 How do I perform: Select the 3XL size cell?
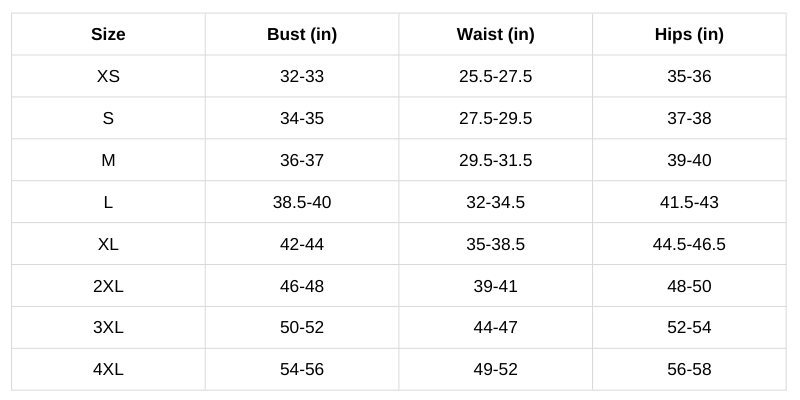(x=108, y=328)
